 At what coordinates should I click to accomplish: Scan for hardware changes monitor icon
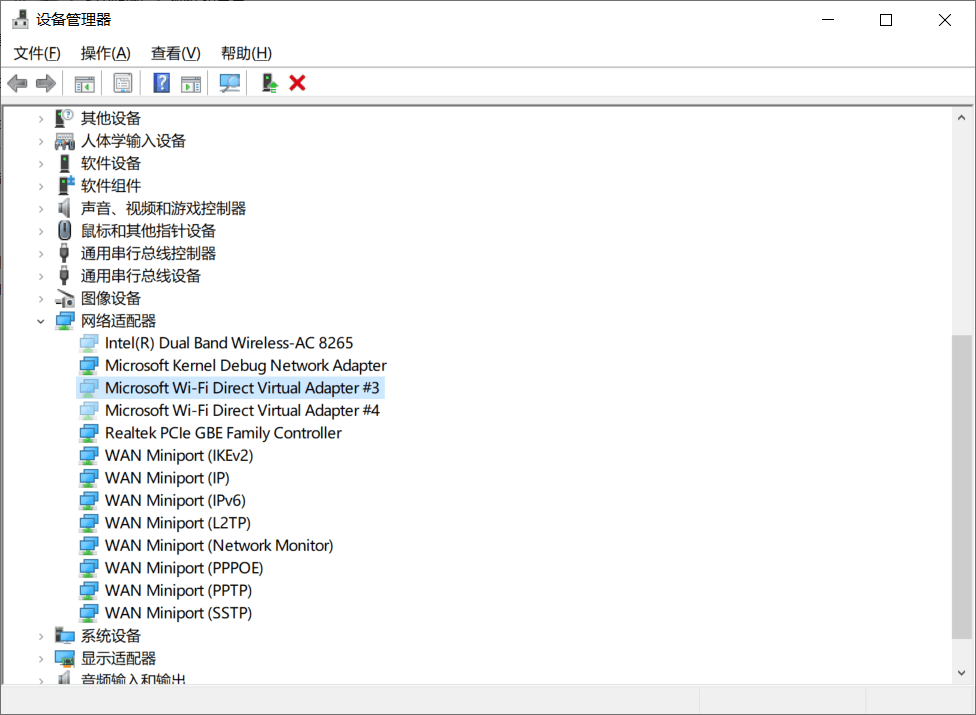(230, 83)
